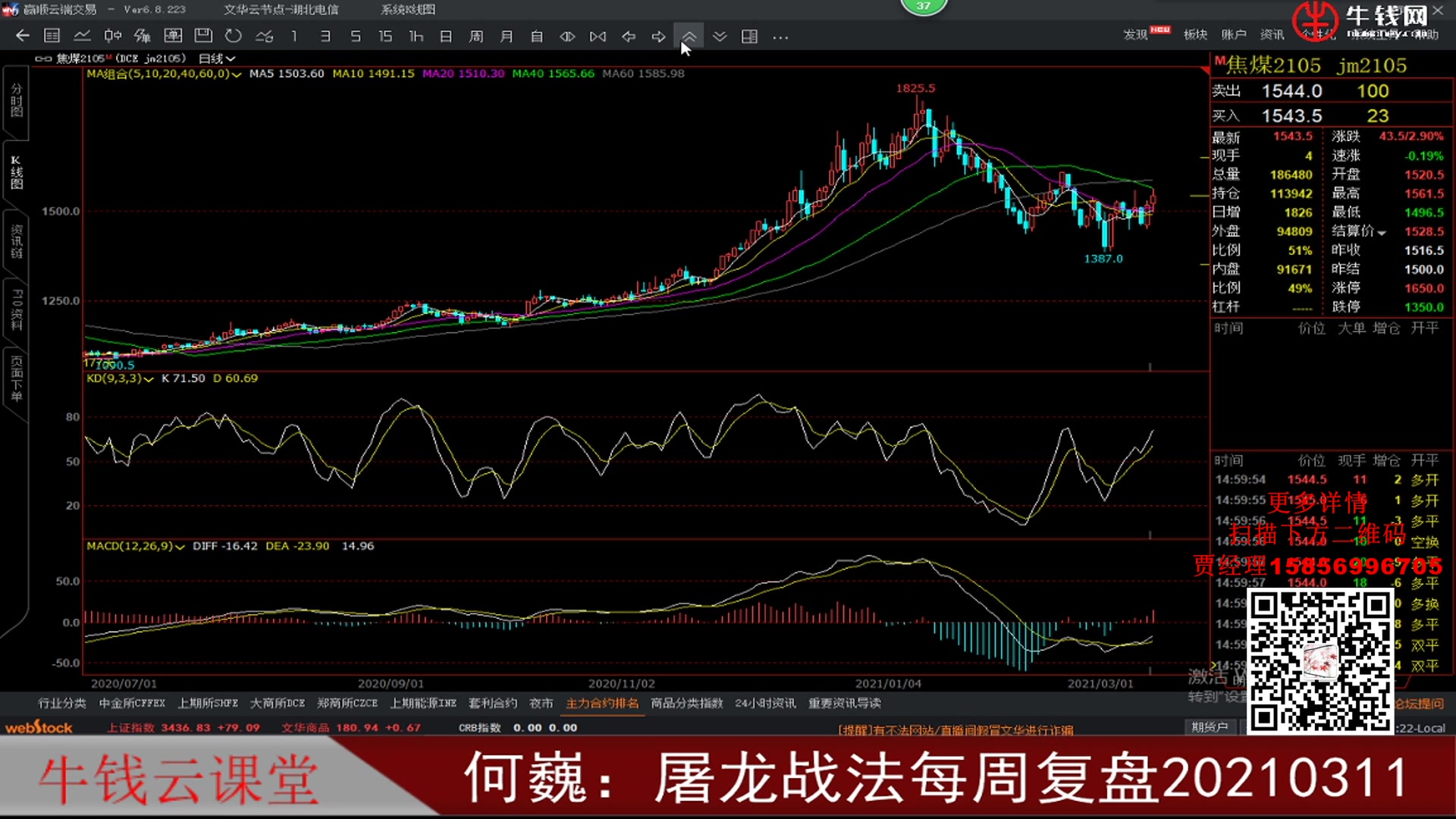Refresh the chart with circular arrow icon
1456x819 pixels.
[x=234, y=36]
